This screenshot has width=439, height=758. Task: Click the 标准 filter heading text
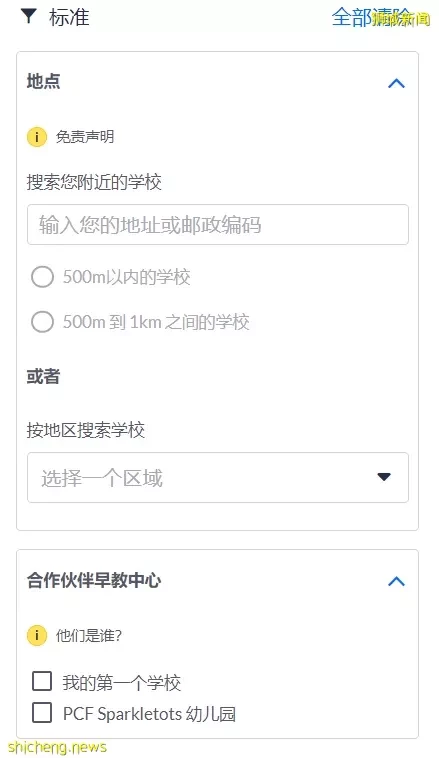pos(69,17)
